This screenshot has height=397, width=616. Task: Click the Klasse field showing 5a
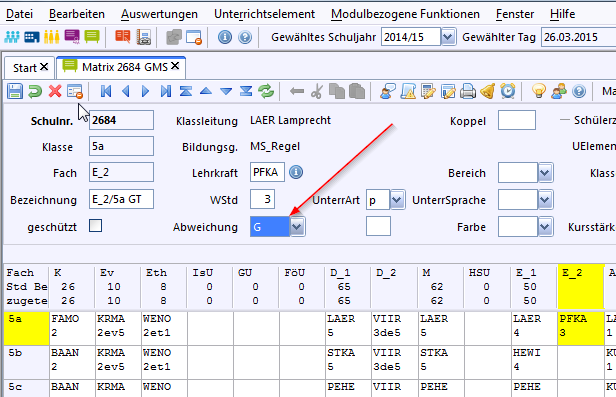click(121, 146)
